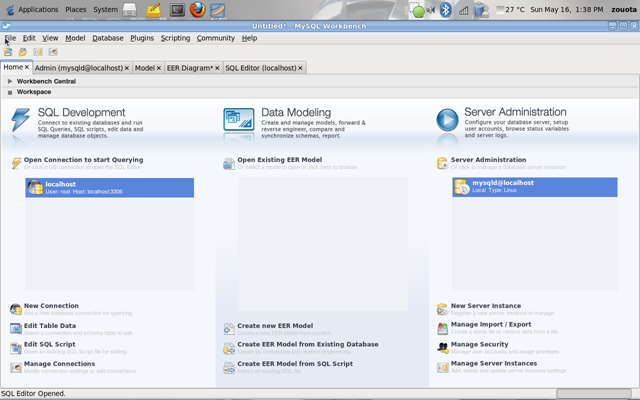
Task: Click the Create EER Model from Existing Database icon
Action: (x=229, y=348)
